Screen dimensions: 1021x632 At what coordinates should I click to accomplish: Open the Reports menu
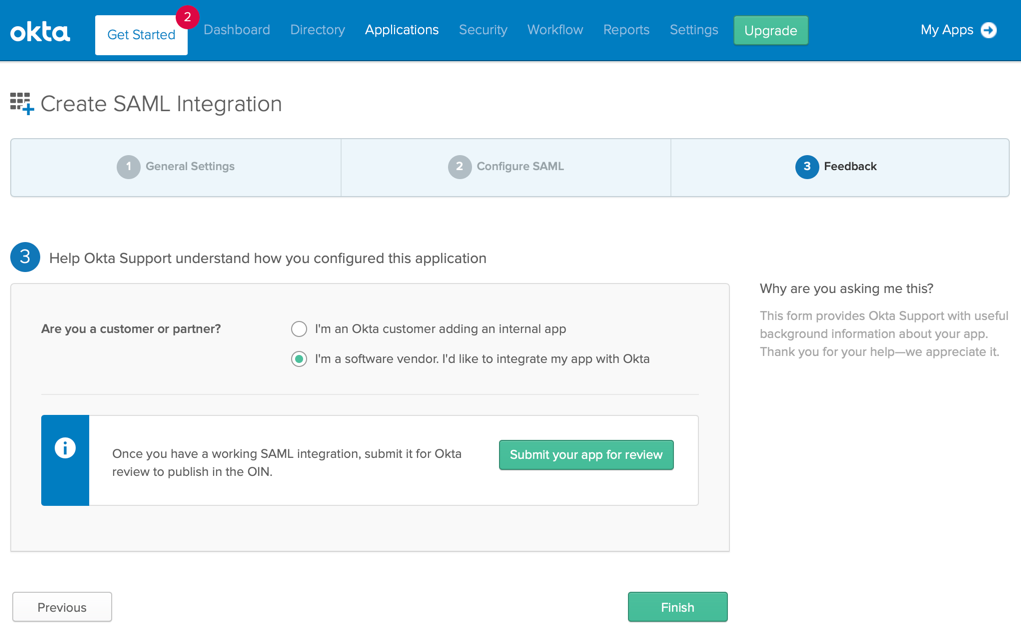626,30
